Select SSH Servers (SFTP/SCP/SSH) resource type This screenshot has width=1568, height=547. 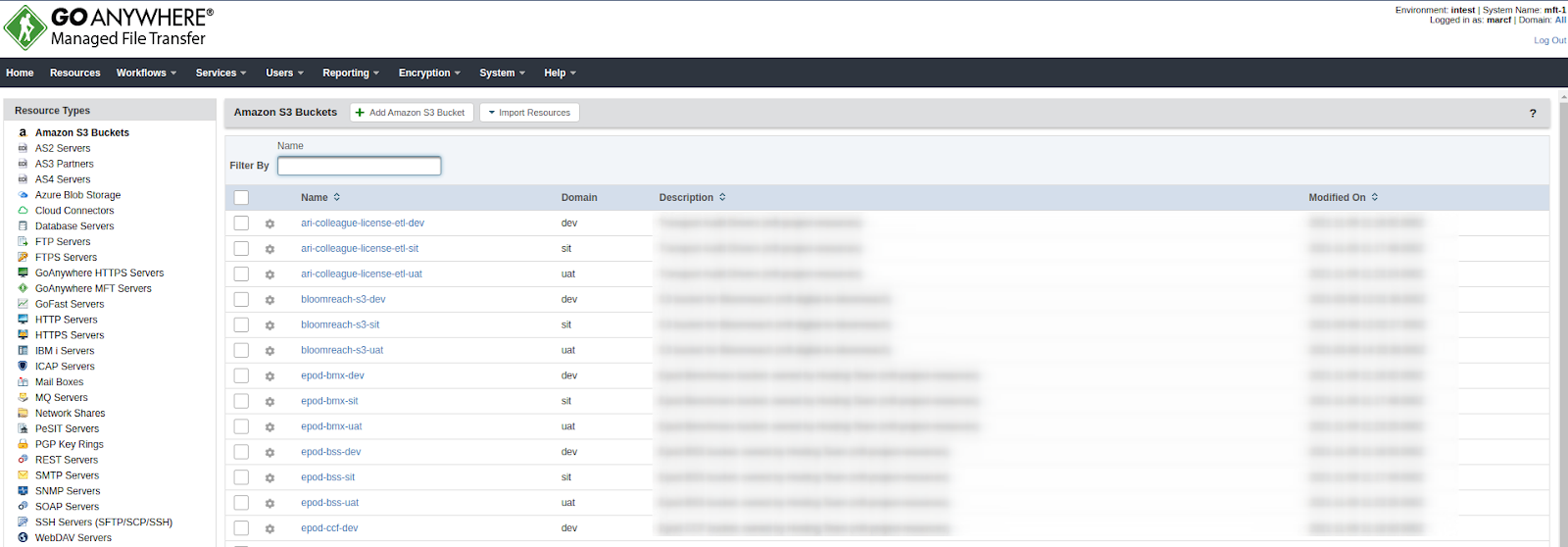click(104, 522)
